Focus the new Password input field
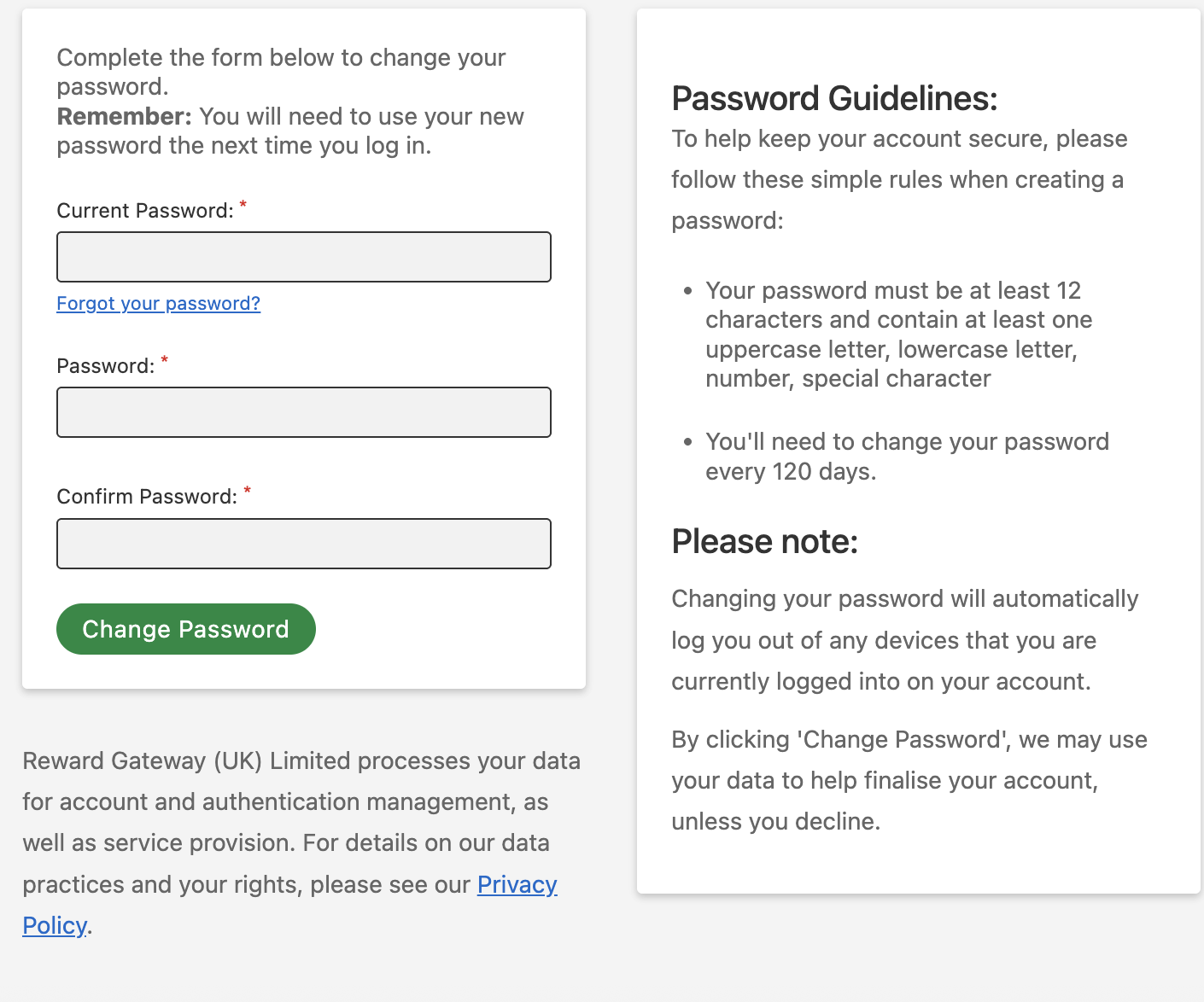 (303, 412)
